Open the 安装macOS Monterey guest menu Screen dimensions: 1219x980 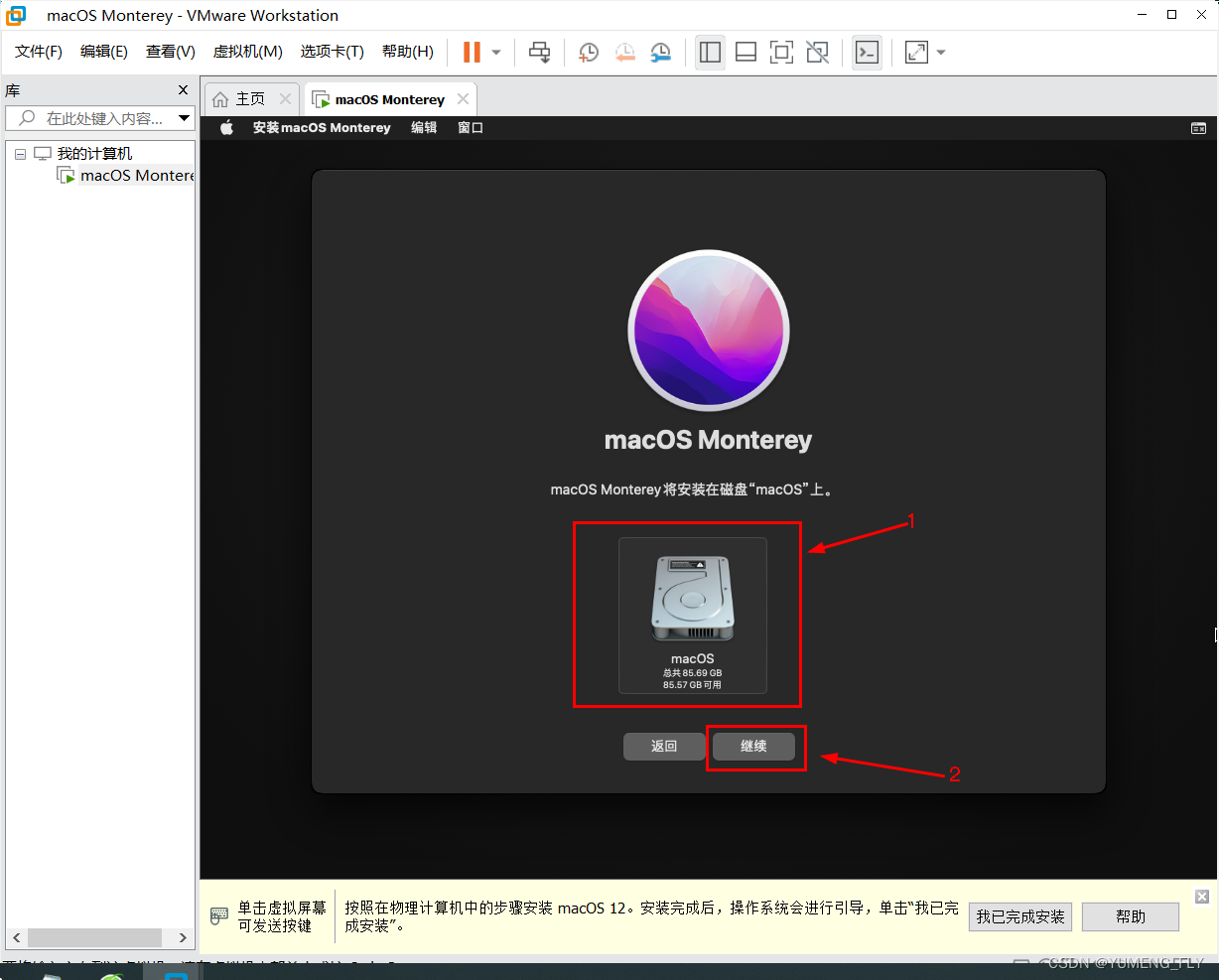pos(322,128)
